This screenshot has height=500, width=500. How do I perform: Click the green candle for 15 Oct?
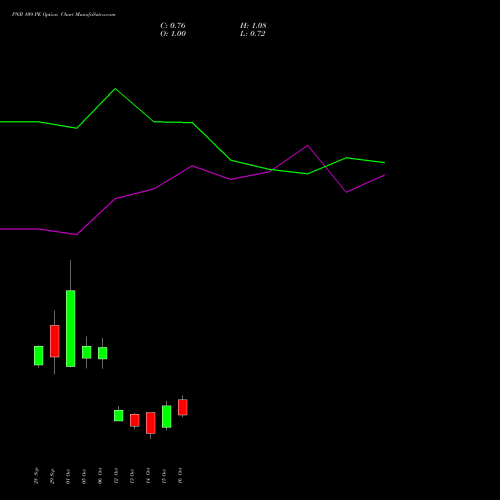click(x=167, y=416)
